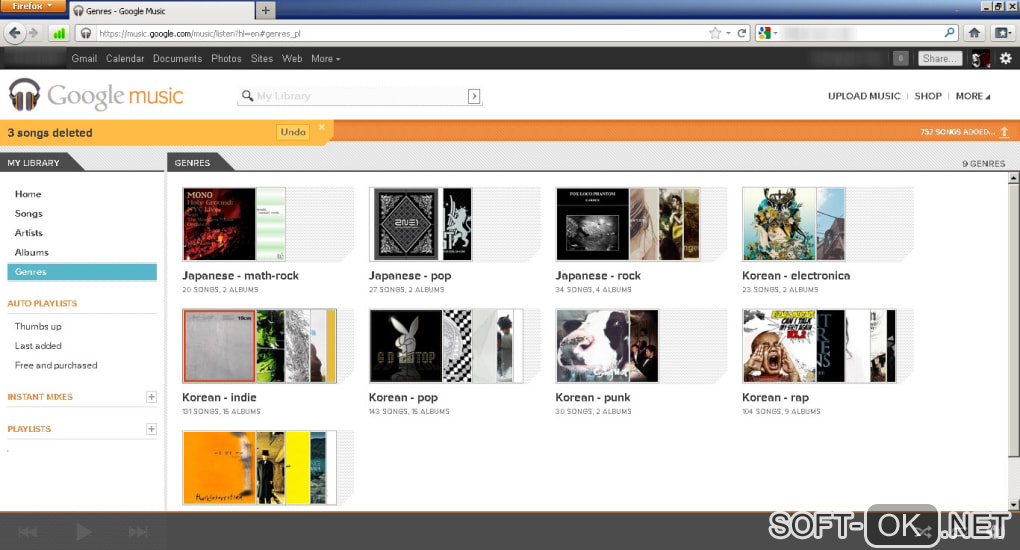This screenshot has height=550, width=1020.
Task: Open the Korean - rap genre thumbnail
Action: 820,346
